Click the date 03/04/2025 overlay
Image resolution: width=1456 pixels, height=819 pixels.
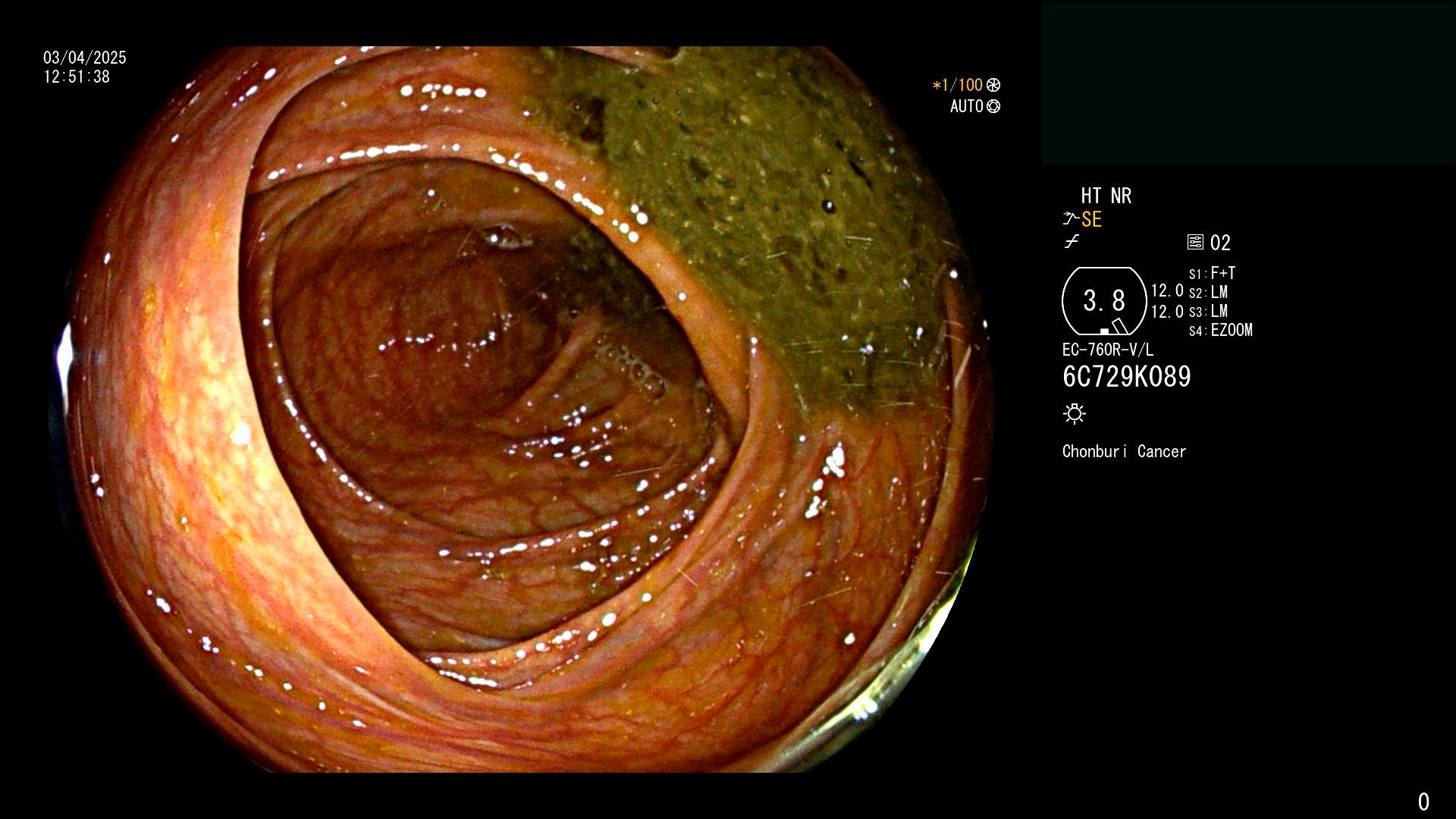point(85,58)
